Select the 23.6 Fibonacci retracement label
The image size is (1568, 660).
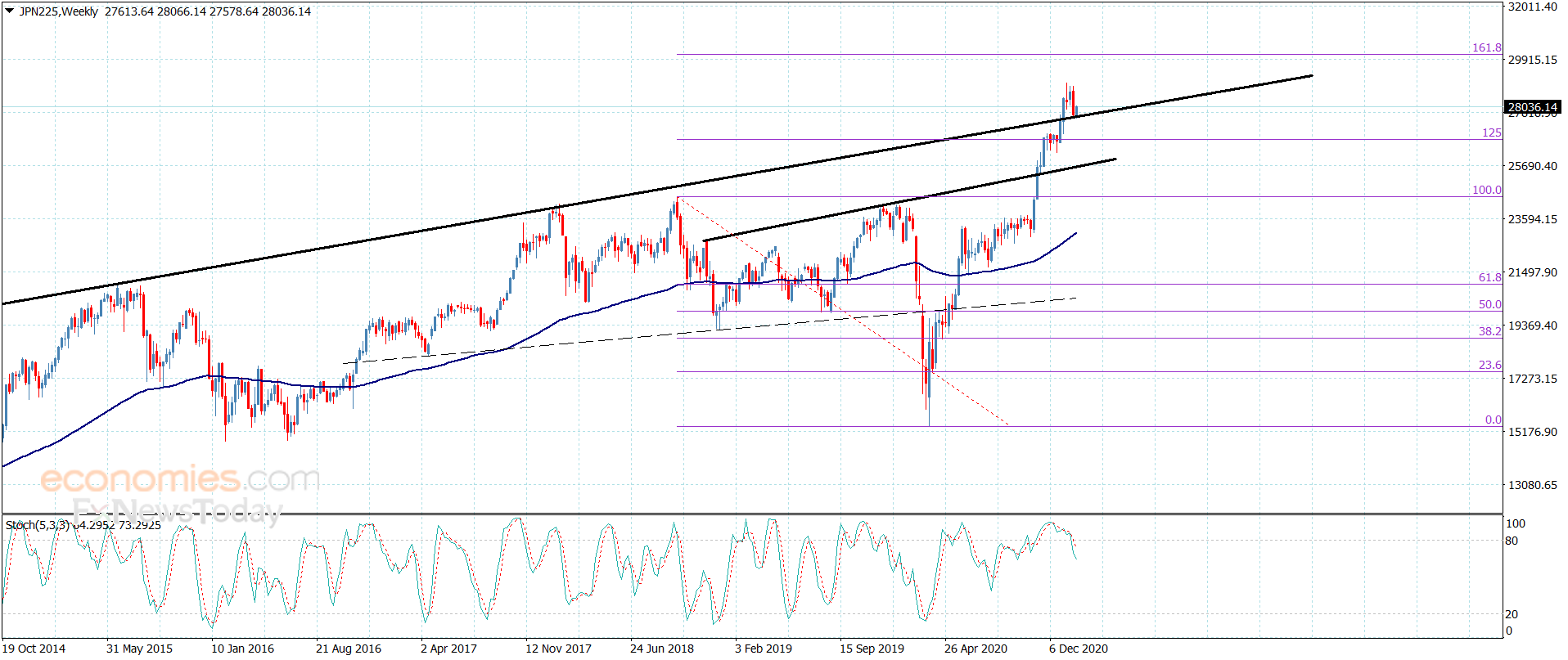(1490, 365)
